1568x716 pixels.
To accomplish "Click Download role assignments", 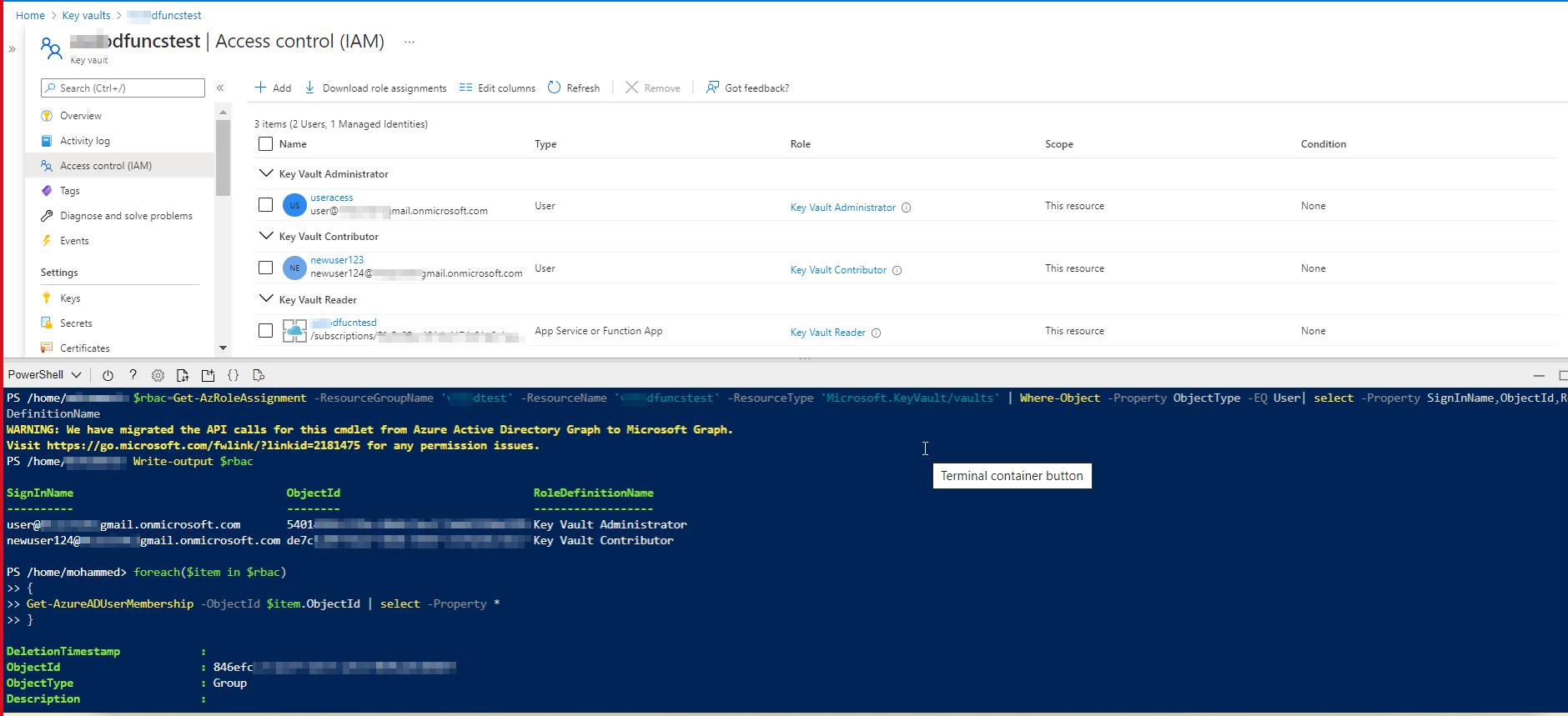I will (375, 88).
